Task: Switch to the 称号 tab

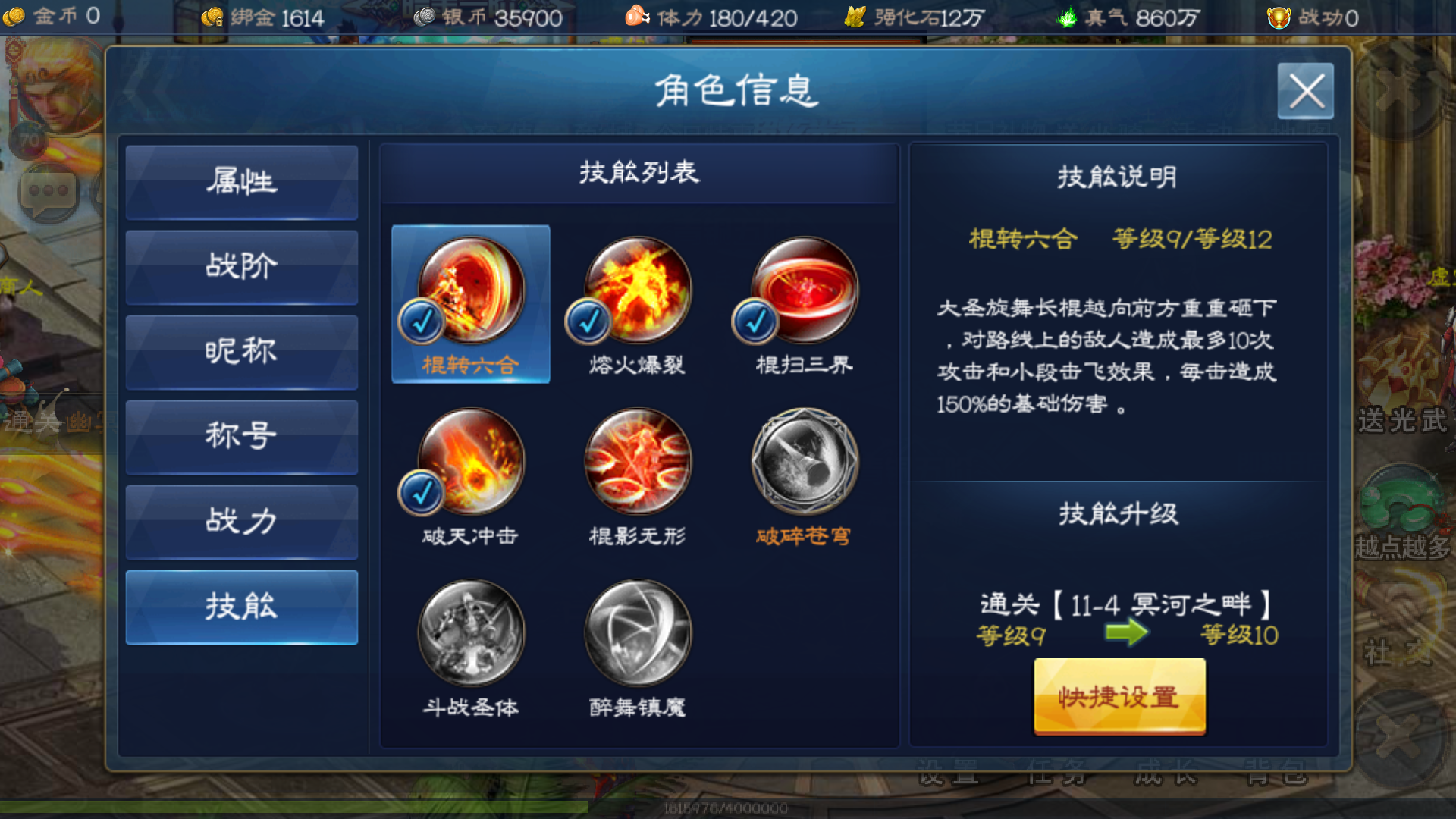Action: point(242,437)
